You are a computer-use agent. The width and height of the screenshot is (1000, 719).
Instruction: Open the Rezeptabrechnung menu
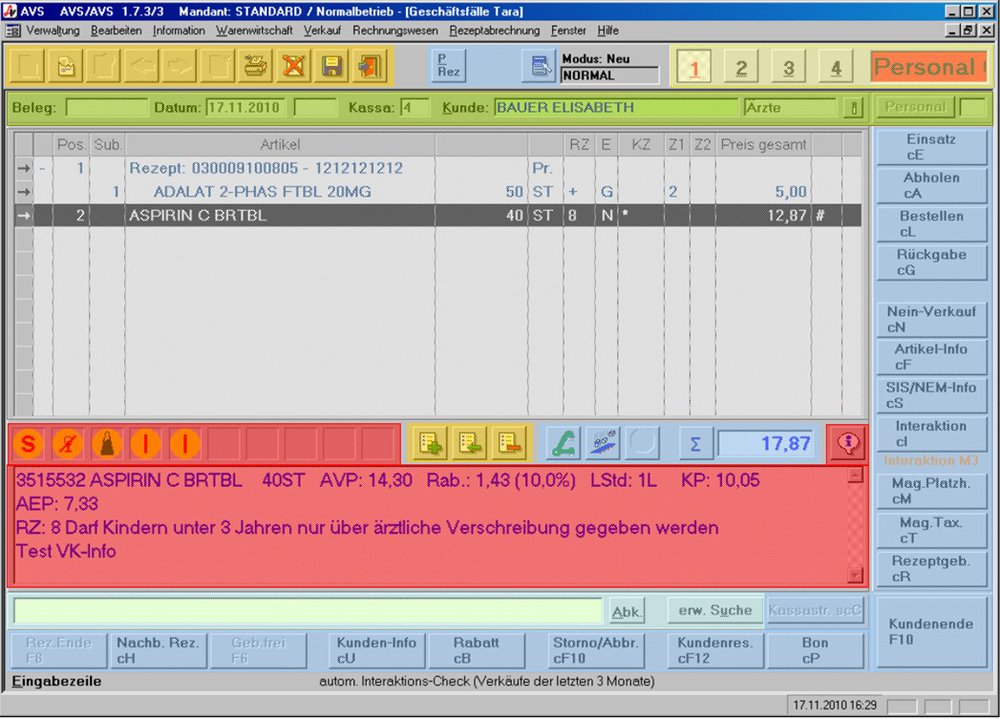click(494, 31)
